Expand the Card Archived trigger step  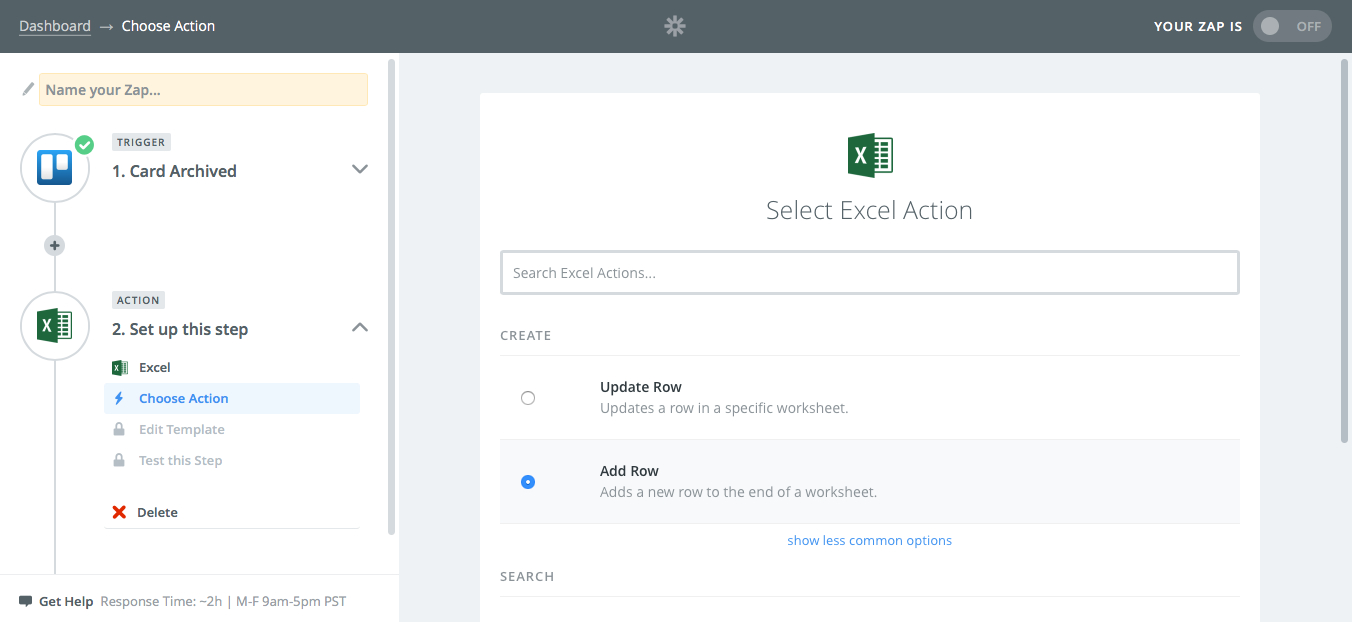pos(359,169)
